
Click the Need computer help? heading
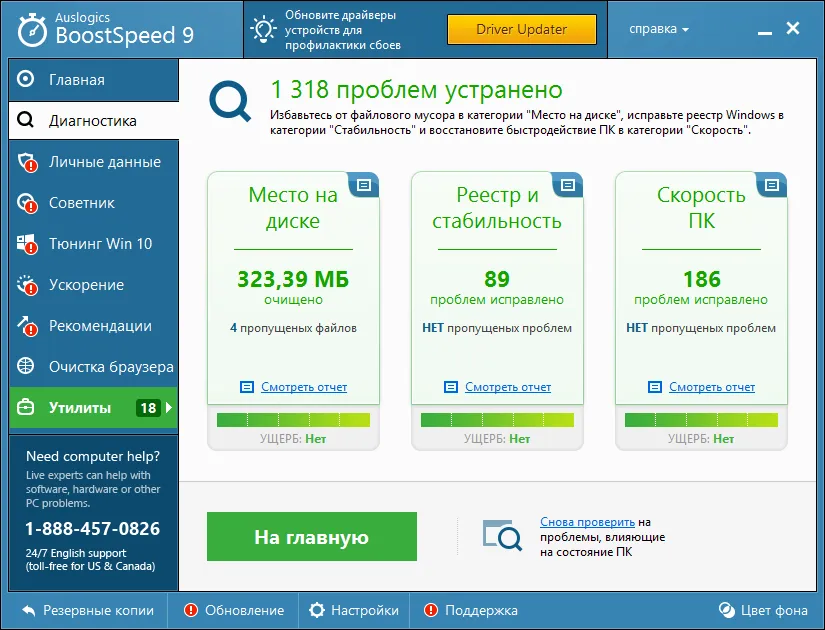tap(93, 456)
